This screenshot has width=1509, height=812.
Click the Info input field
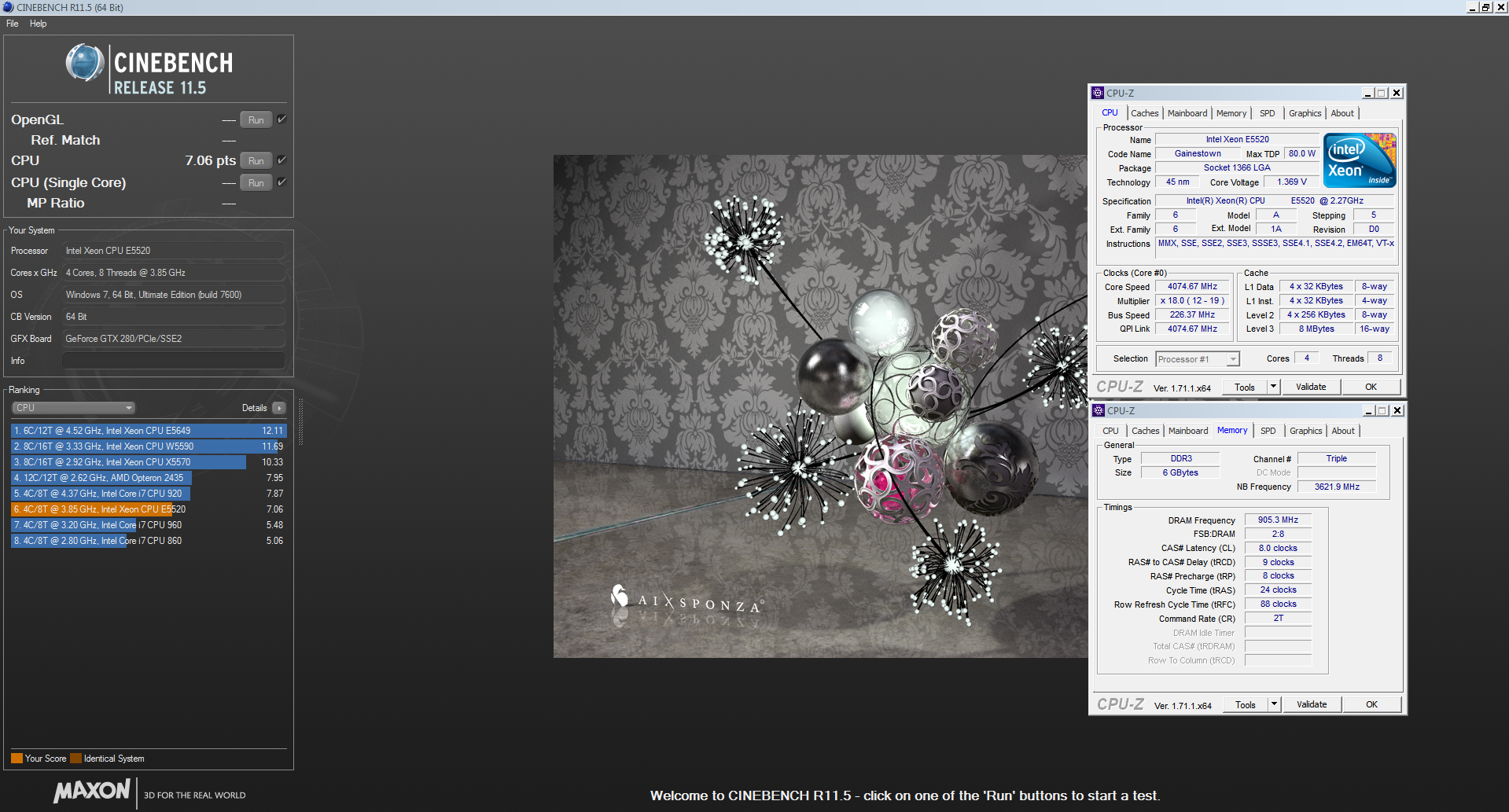click(x=173, y=361)
